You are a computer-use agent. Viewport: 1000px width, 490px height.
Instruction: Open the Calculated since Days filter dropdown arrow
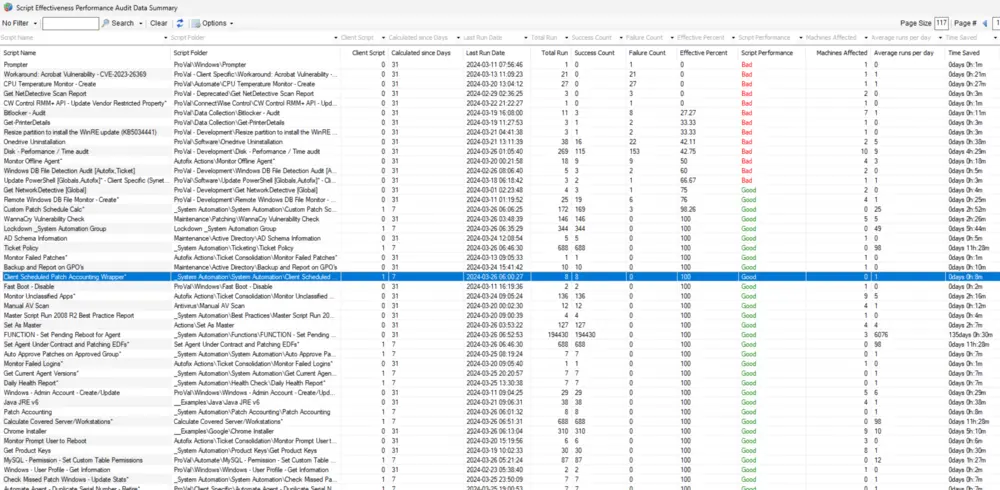[x=459, y=38]
